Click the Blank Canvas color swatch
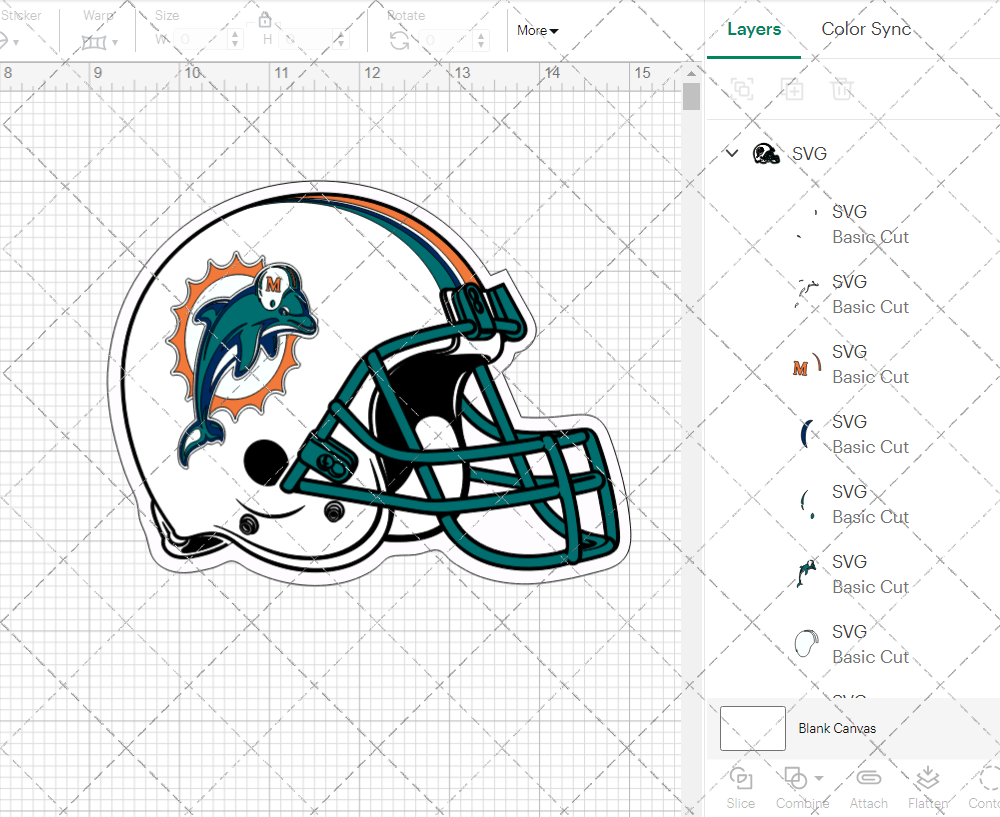The image size is (1000, 817). click(752, 728)
